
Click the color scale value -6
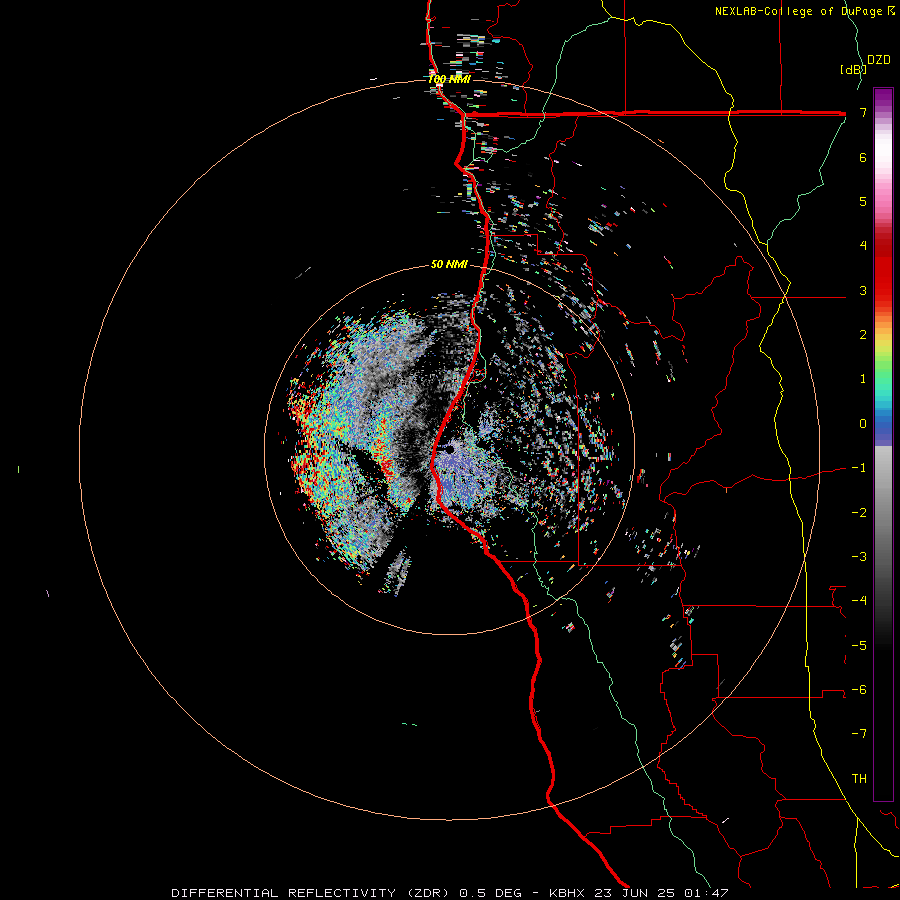[x=859, y=690]
